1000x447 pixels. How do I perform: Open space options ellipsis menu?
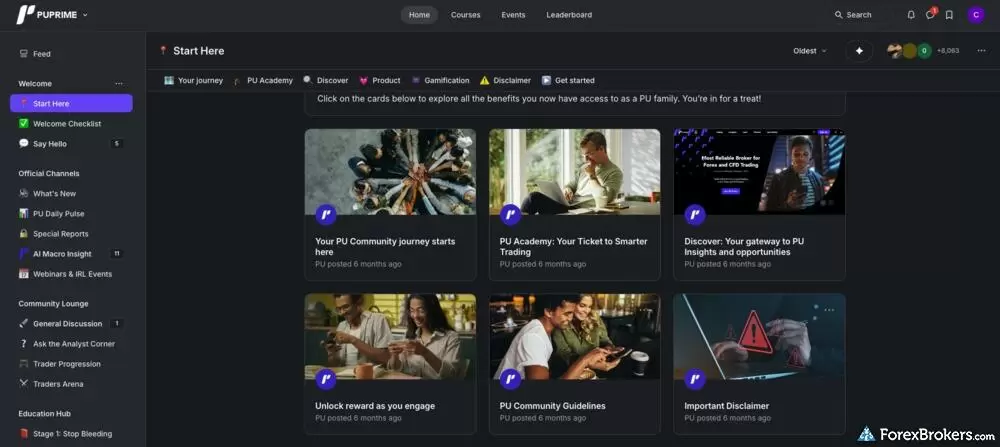pyautogui.click(x=981, y=51)
